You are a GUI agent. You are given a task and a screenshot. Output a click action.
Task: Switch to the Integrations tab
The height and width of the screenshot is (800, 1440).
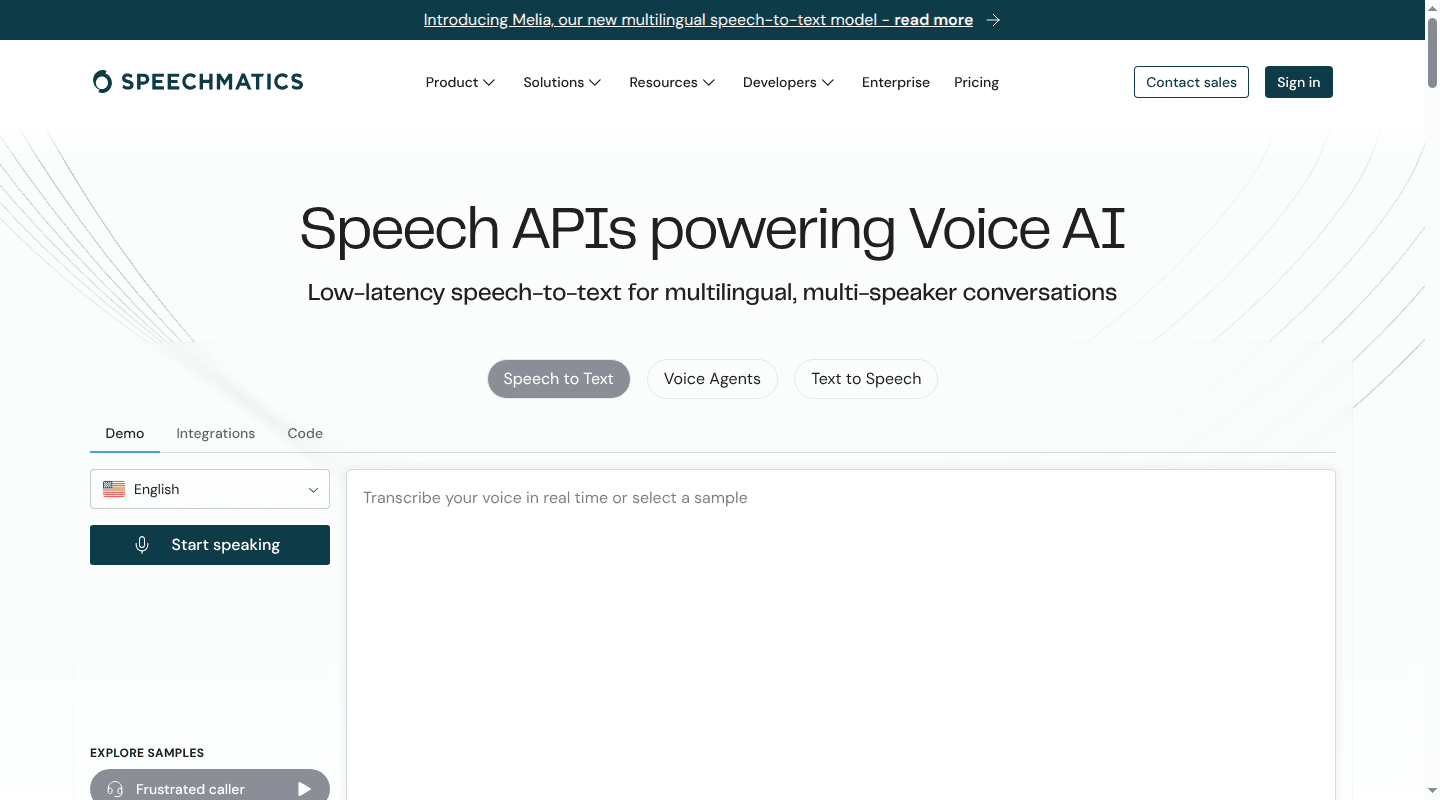point(216,433)
